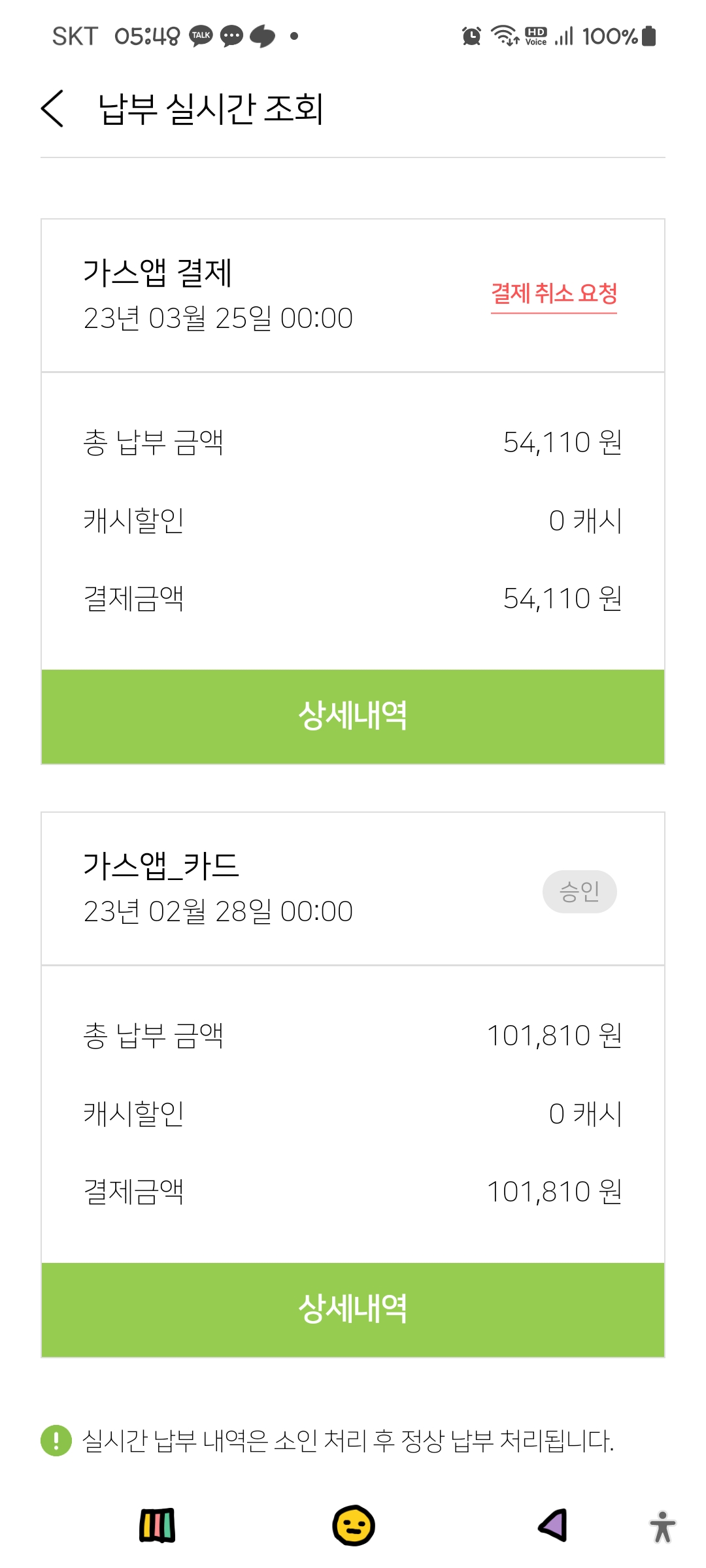This screenshot has height=1568, width=706.
Task: Tap the HD Voice indicator
Action: point(536,36)
